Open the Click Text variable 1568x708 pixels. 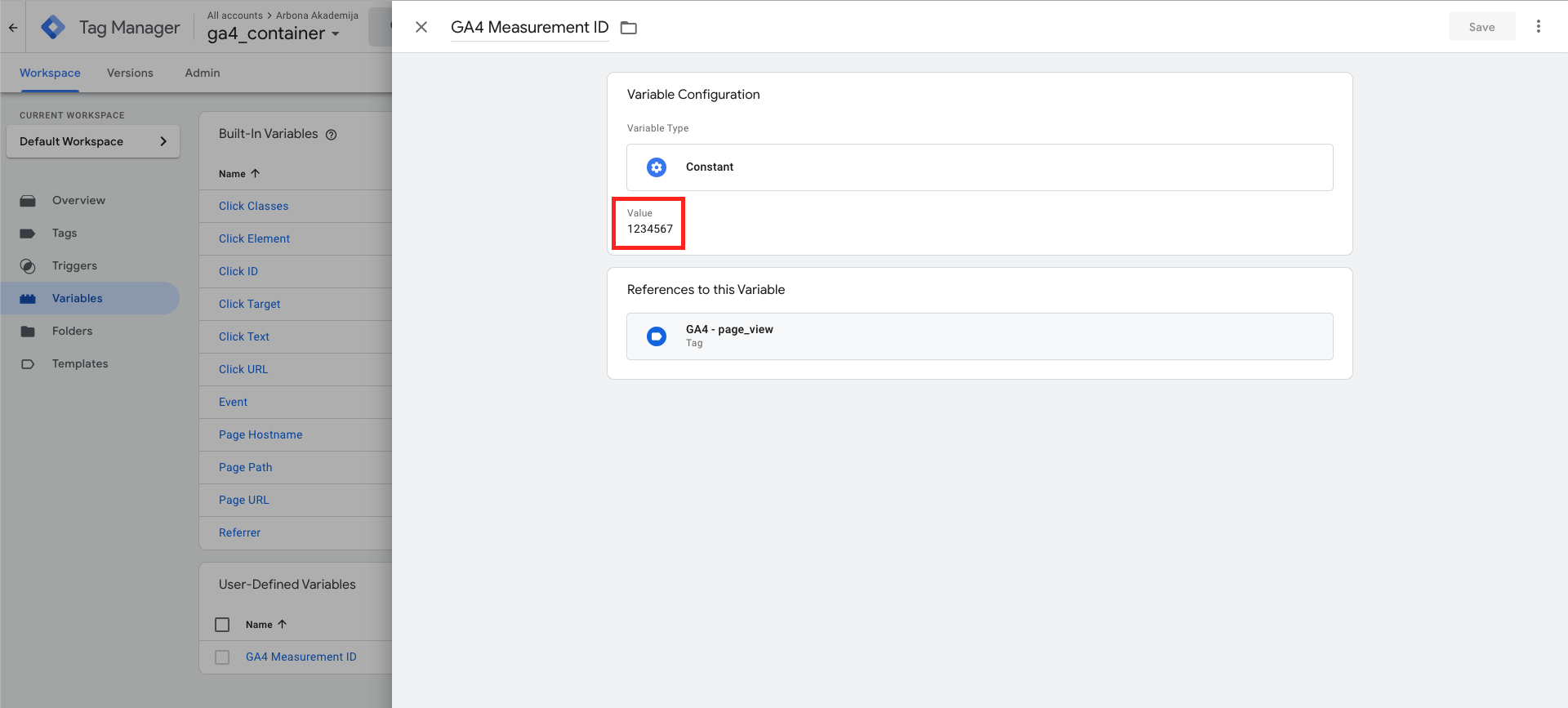(243, 336)
